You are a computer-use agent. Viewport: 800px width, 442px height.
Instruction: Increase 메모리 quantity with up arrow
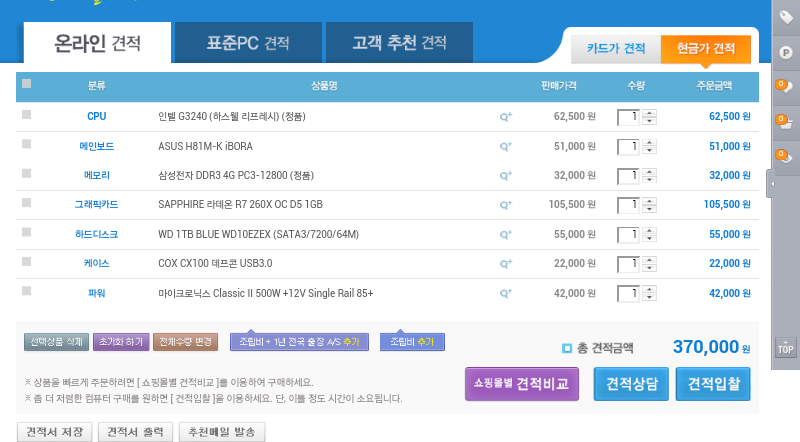(649, 173)
